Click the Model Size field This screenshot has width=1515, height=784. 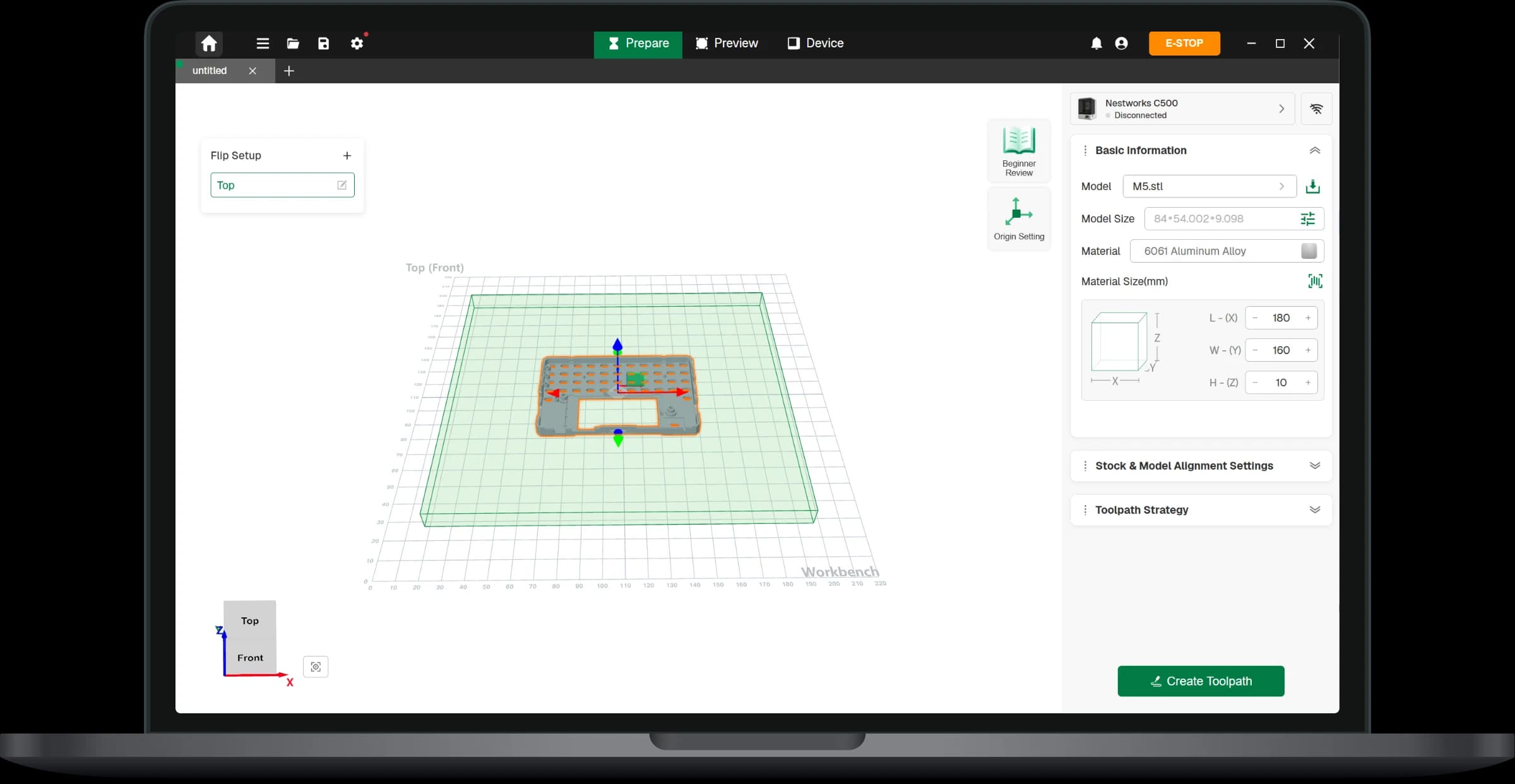click(1234, 218)
